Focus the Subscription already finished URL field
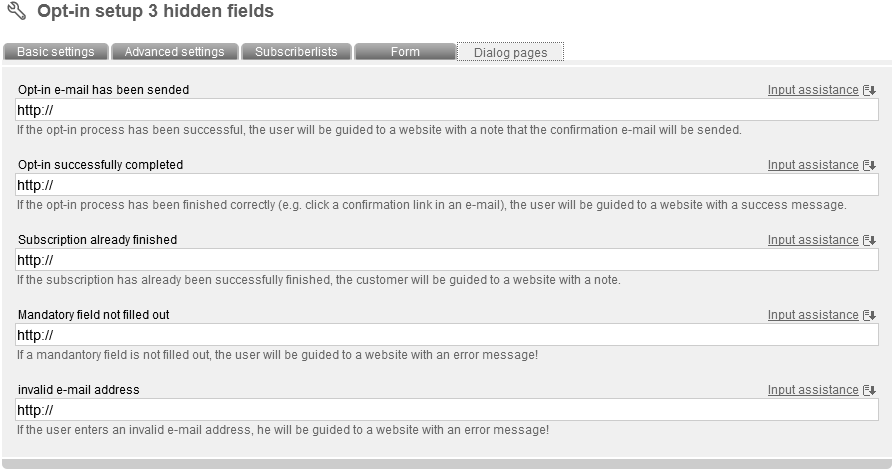 (446, 260)
